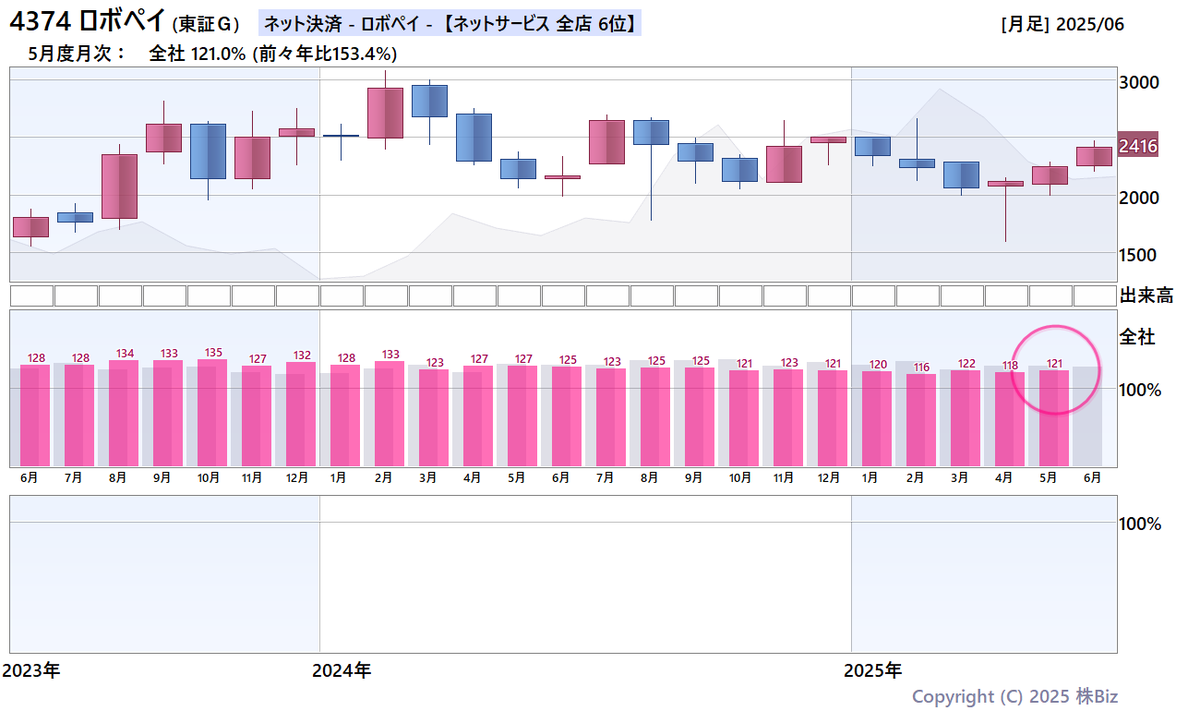Click the 1500 price axis label
Viewport: 1200px width, 711px height.
coord(1139,254)
